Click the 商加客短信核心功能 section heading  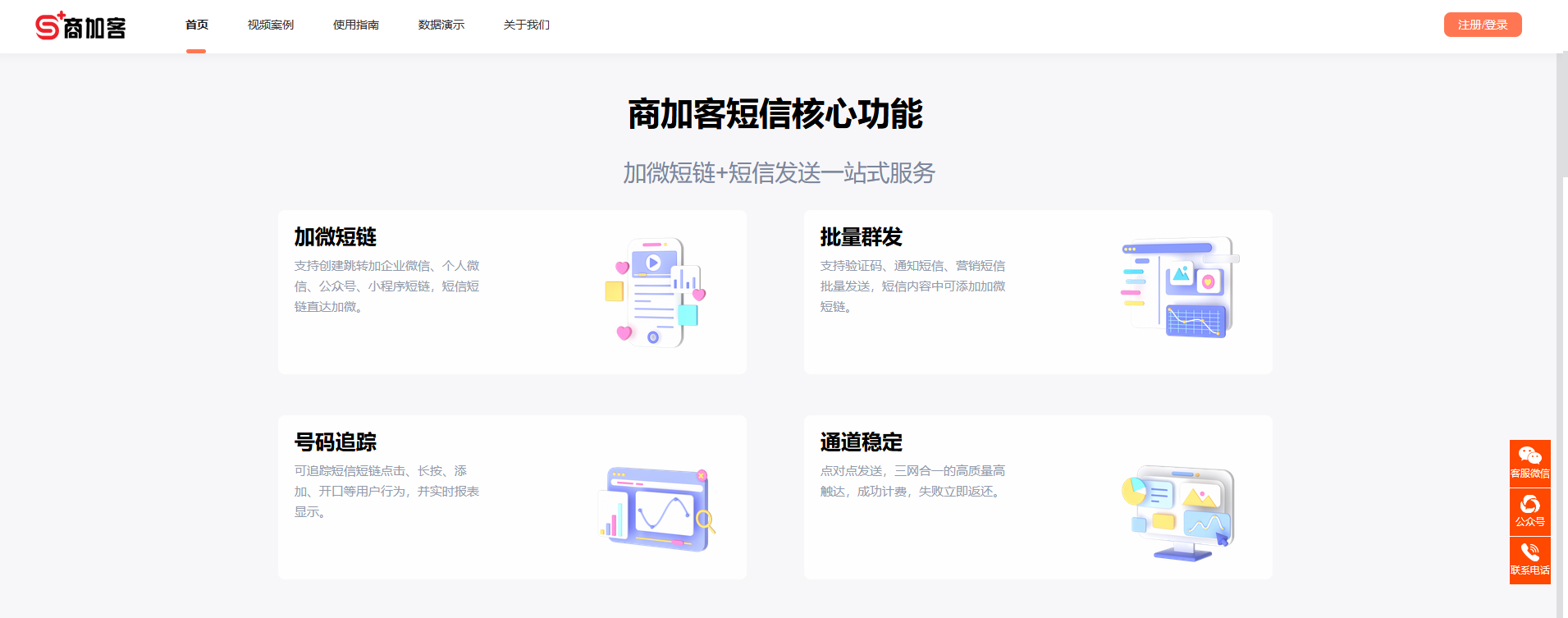point(775,114)
